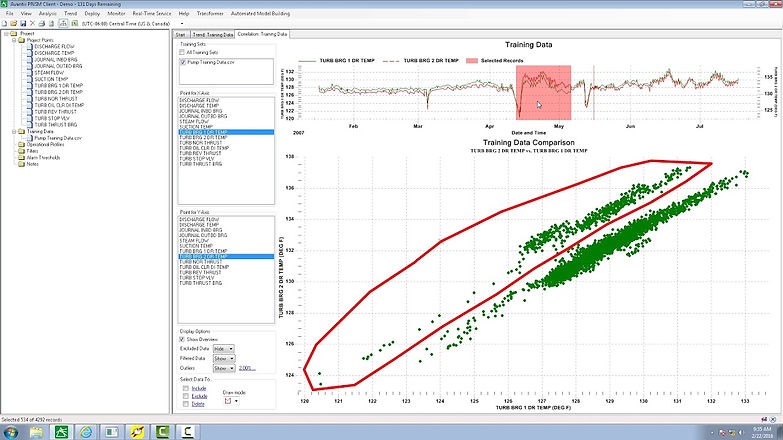This screenshot has width=783, height=440.
Task: Click the Delete X toolbar icon
Action: point(32,23)
